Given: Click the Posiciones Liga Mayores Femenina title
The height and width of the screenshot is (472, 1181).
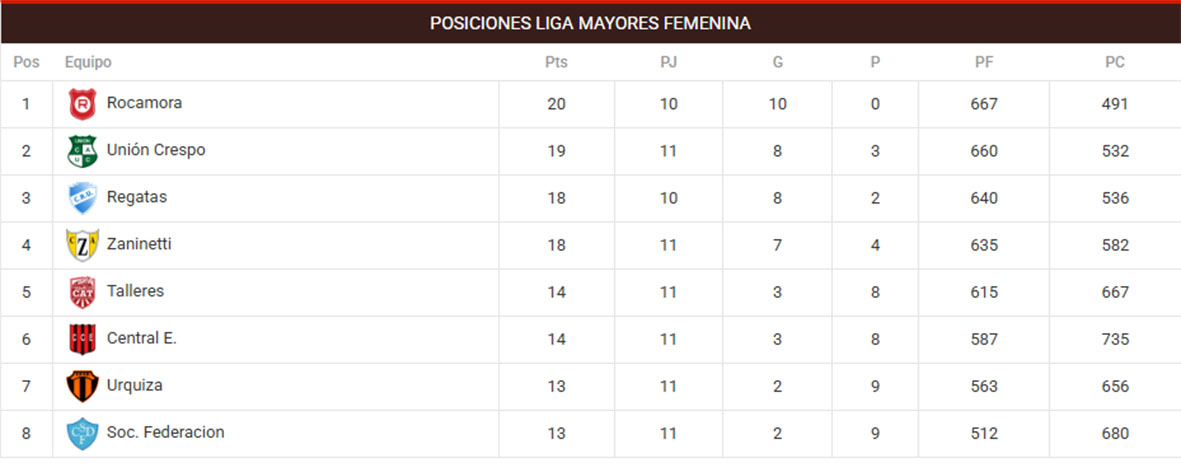Looking at the screenshot, I should [590, 24].
